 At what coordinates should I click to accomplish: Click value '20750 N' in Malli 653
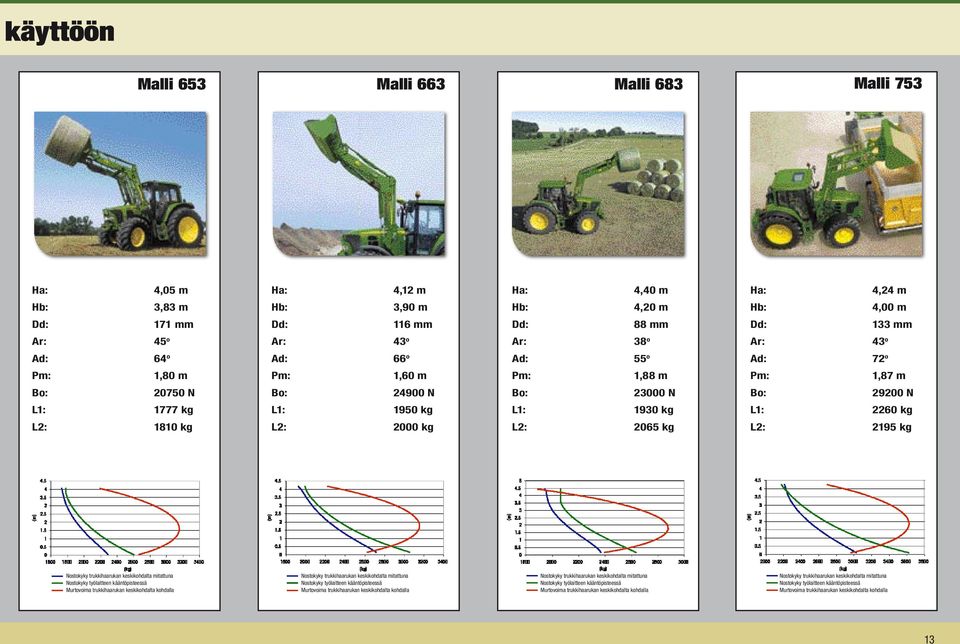pyautogui.click(x=174, y=393)
